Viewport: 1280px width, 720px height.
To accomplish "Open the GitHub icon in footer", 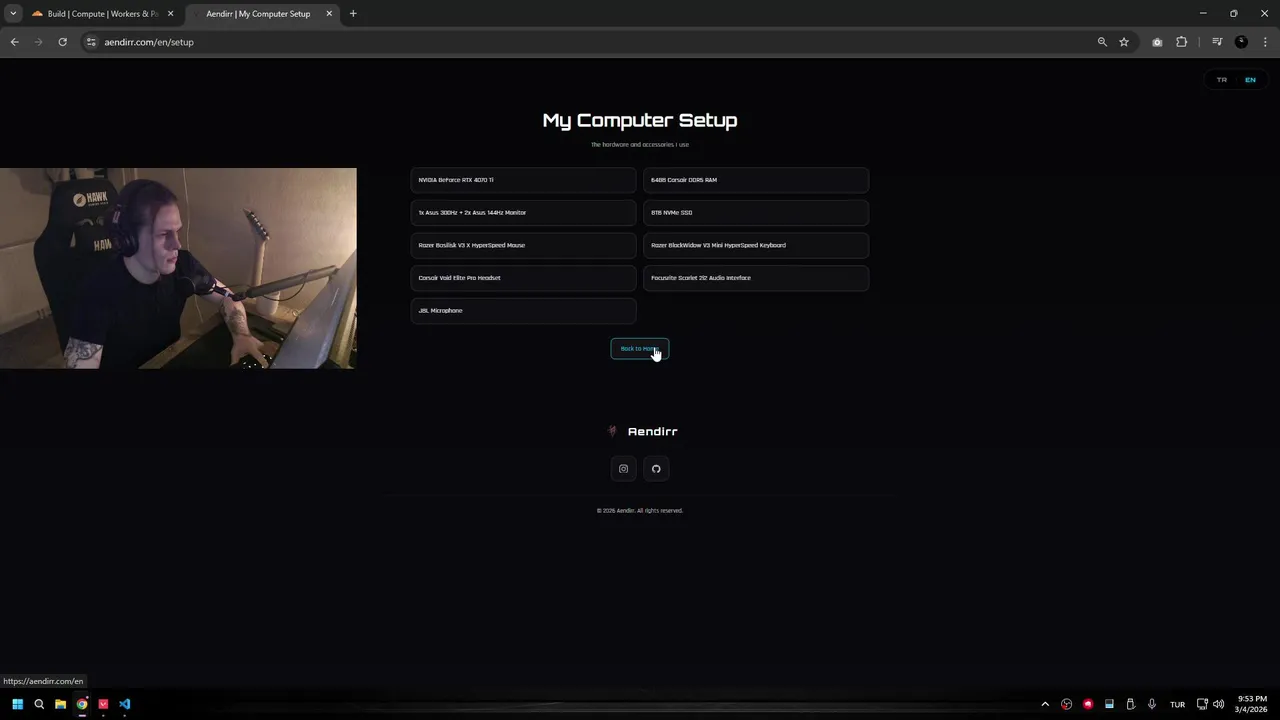I will (x=656, y=469).
